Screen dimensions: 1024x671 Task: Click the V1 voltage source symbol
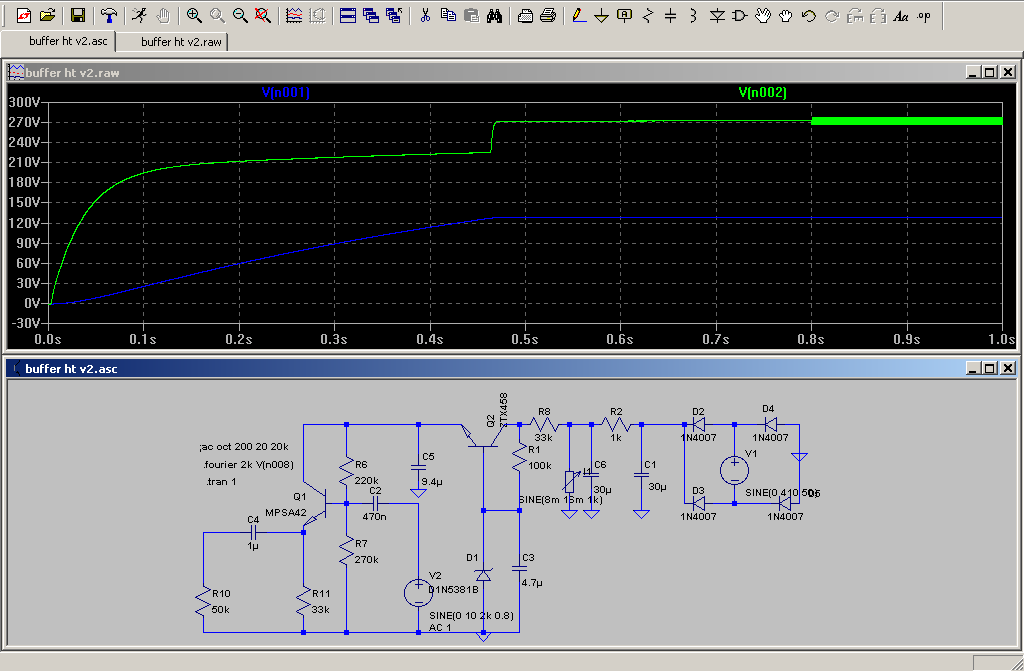tap(734, 469)
